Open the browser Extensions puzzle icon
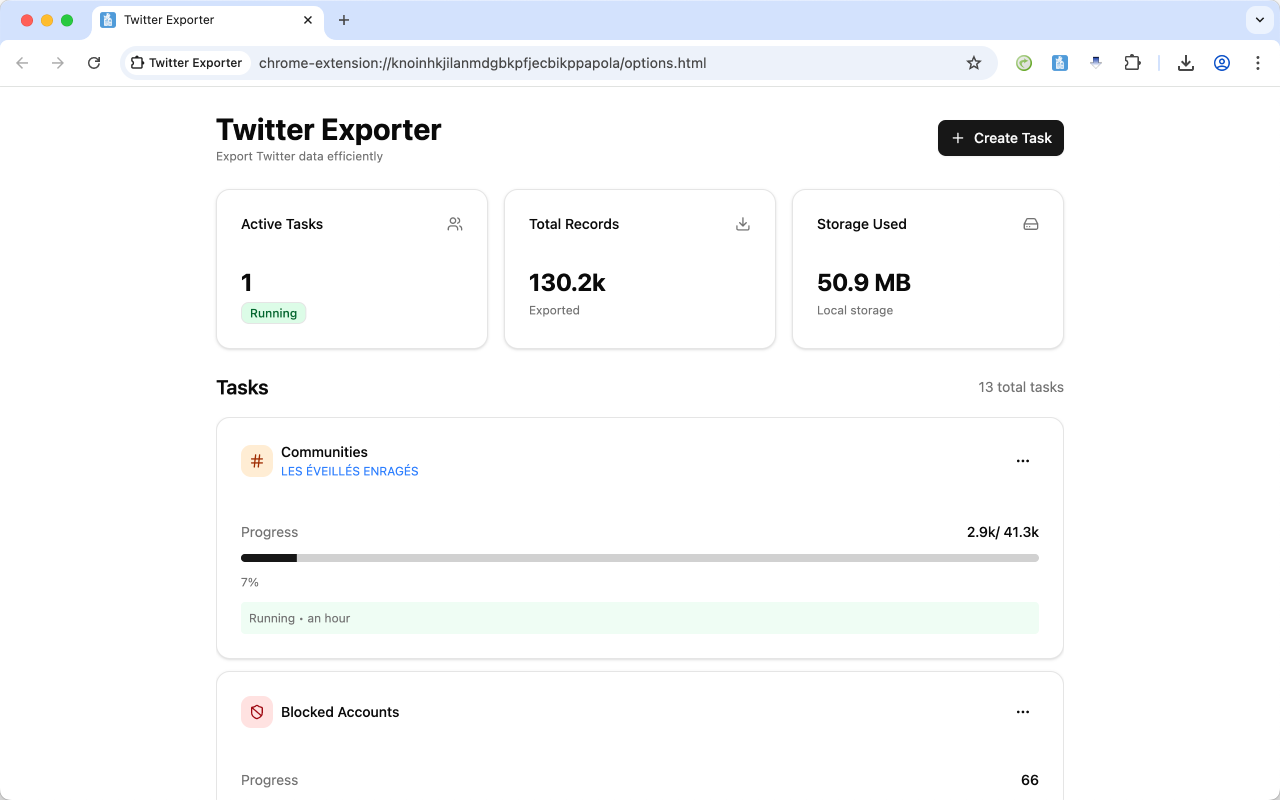Image resolution: width=1280 pixels, height=800 pixels. pos(1132,62)
